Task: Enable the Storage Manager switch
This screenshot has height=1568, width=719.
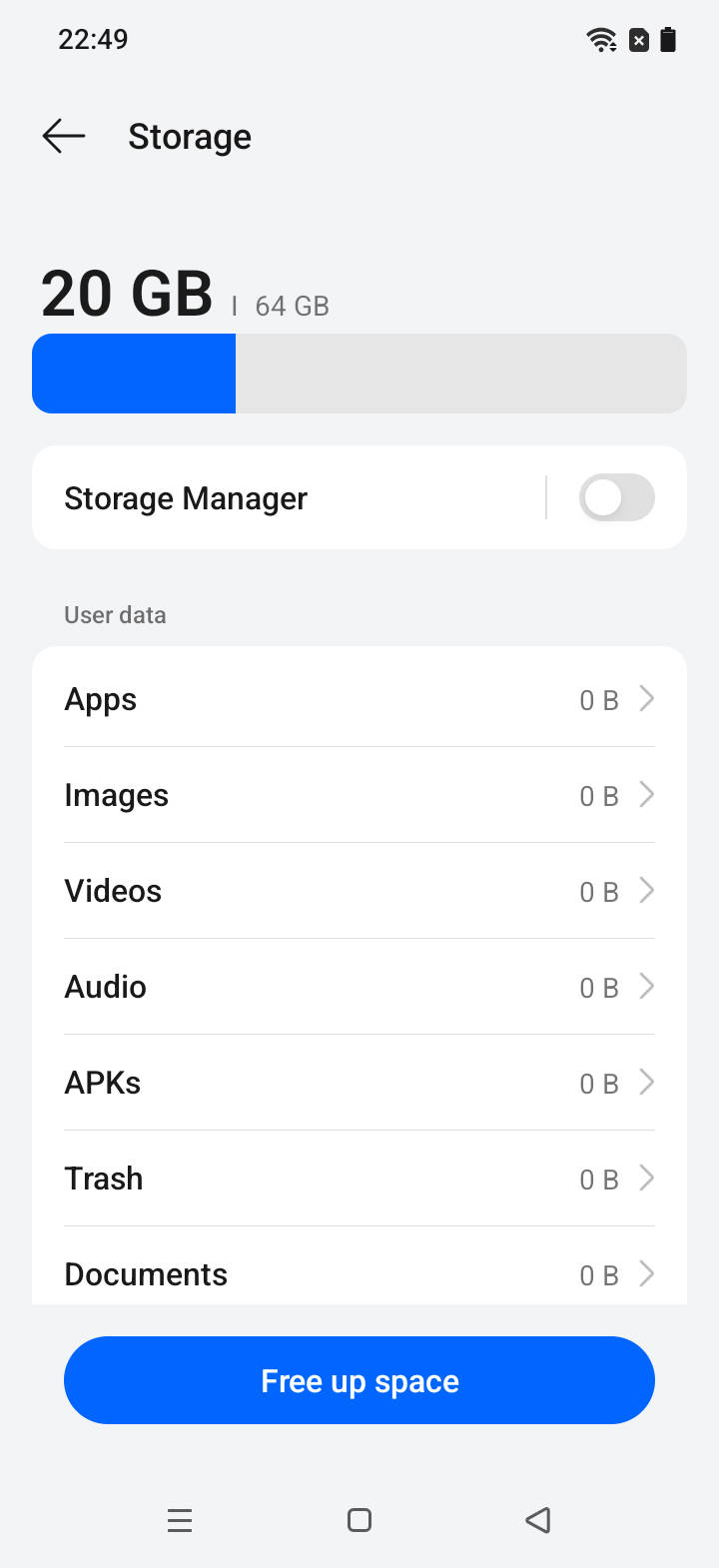Action: pos(617,497)
